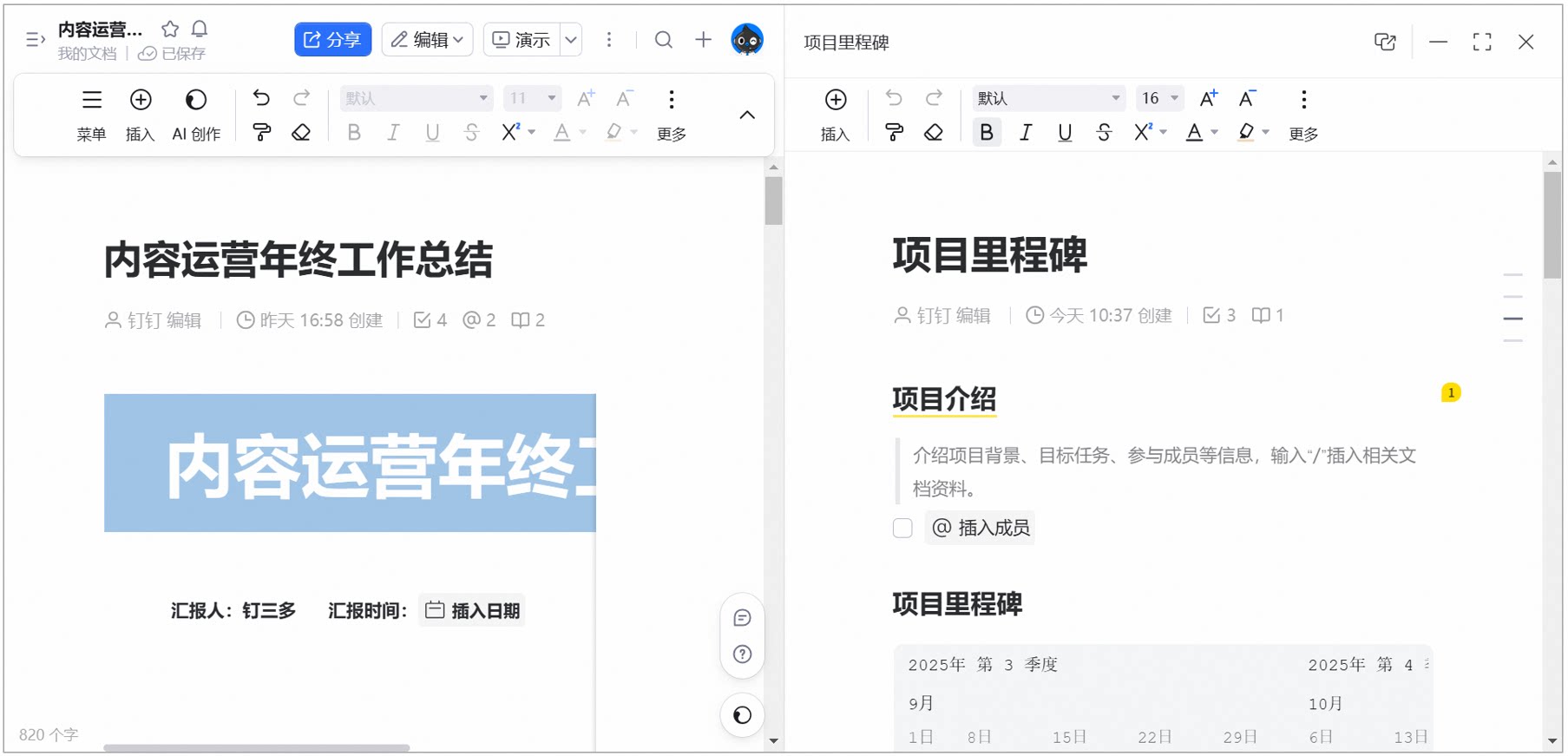This screenshot has width=1568, height=756.
Task: Open the 菜单 menu in left toolbar
Action: coord(91,115)
